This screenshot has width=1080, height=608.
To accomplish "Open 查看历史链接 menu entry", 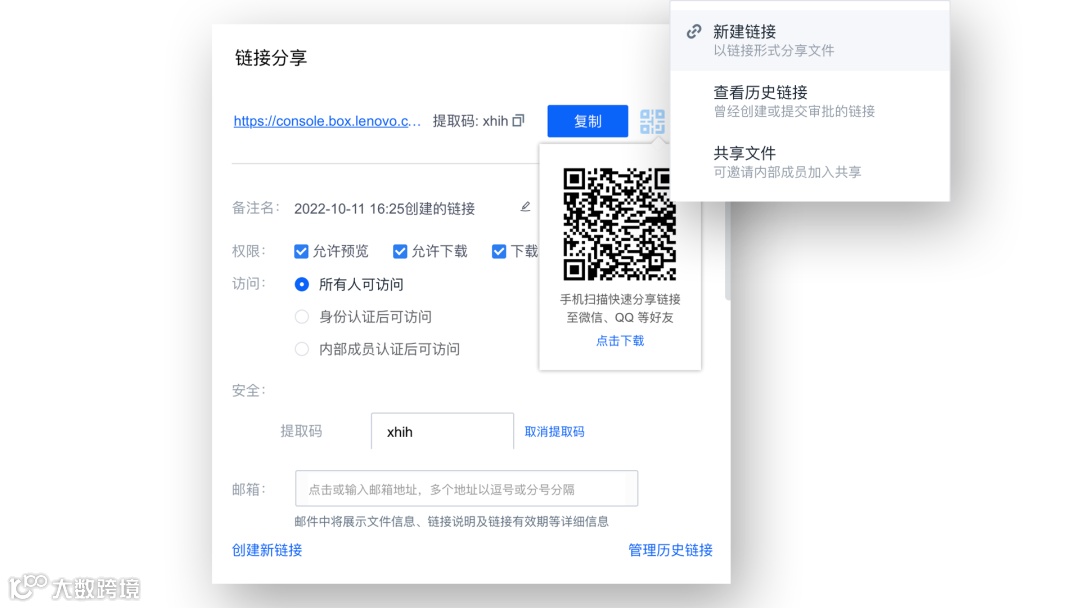I will pos(810,101).
